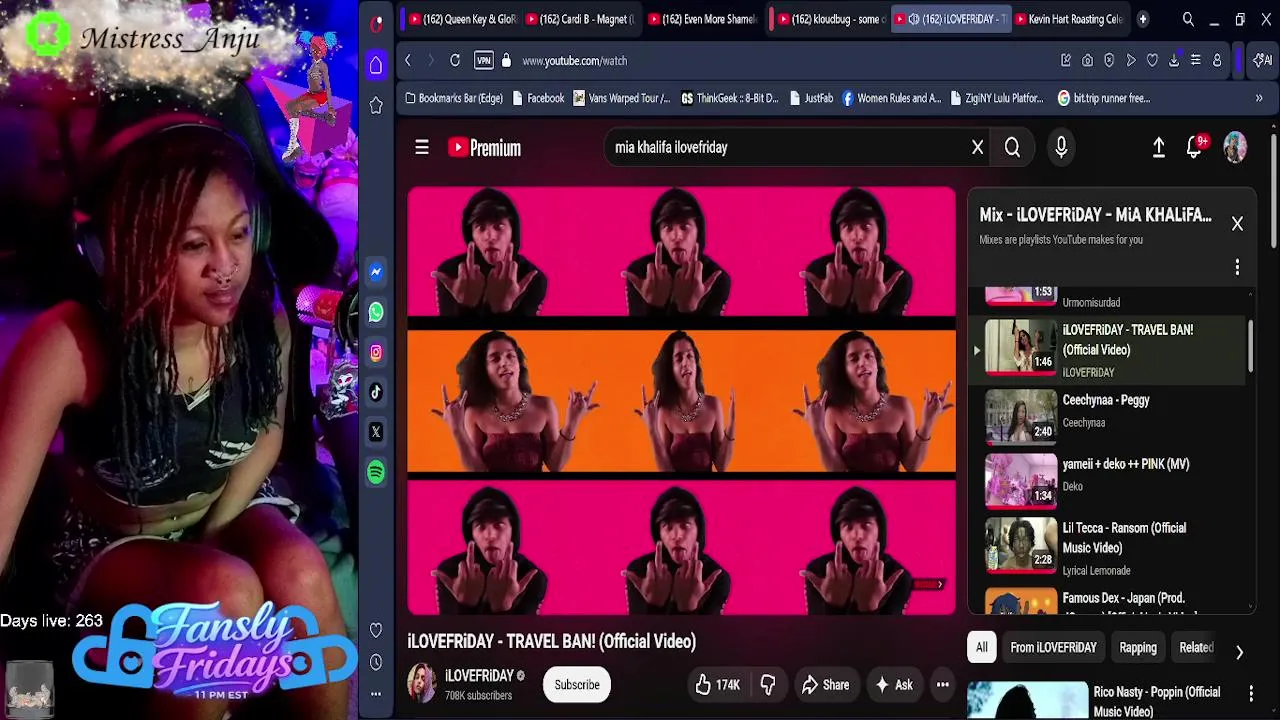1280x720 pixels.
Task: Open sidebar history clock icon
Action: tap(376, 662)
